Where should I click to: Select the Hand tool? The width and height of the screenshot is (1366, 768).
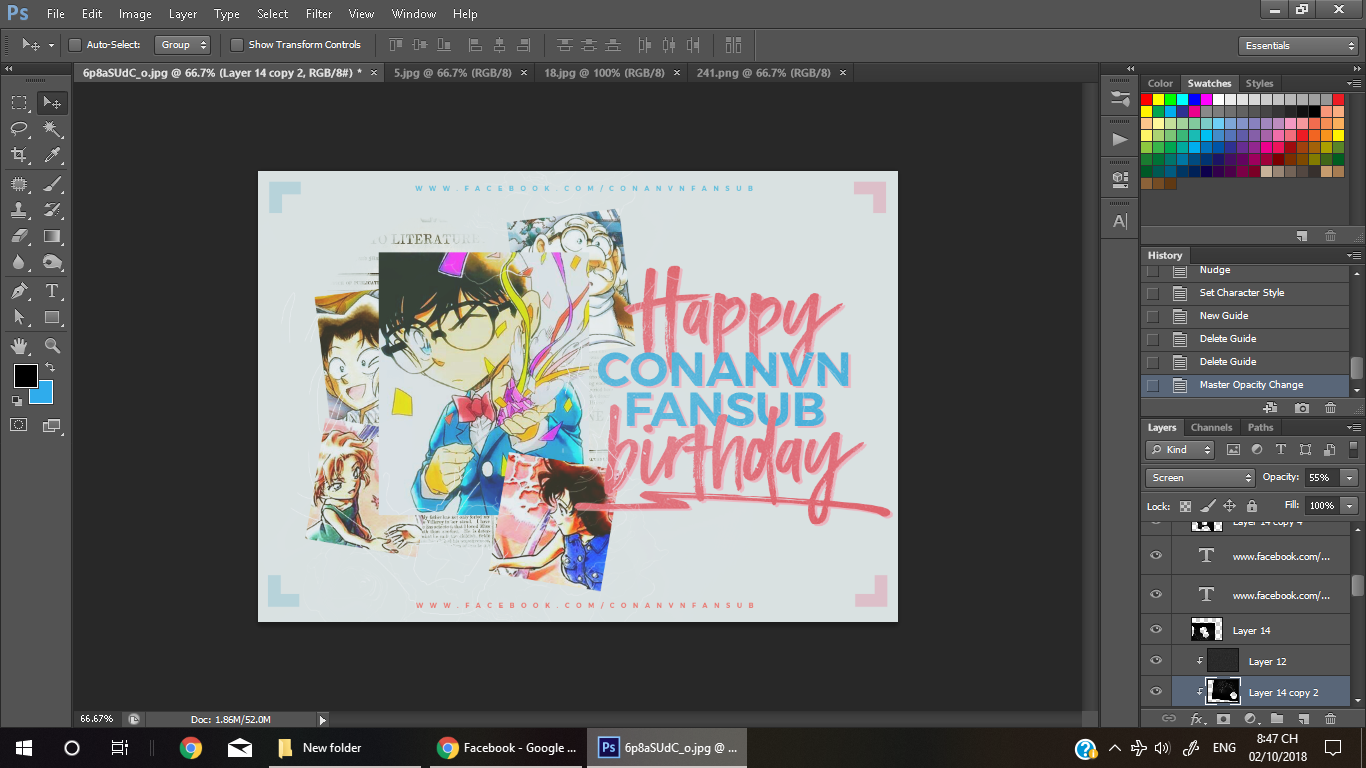[19, 346]
